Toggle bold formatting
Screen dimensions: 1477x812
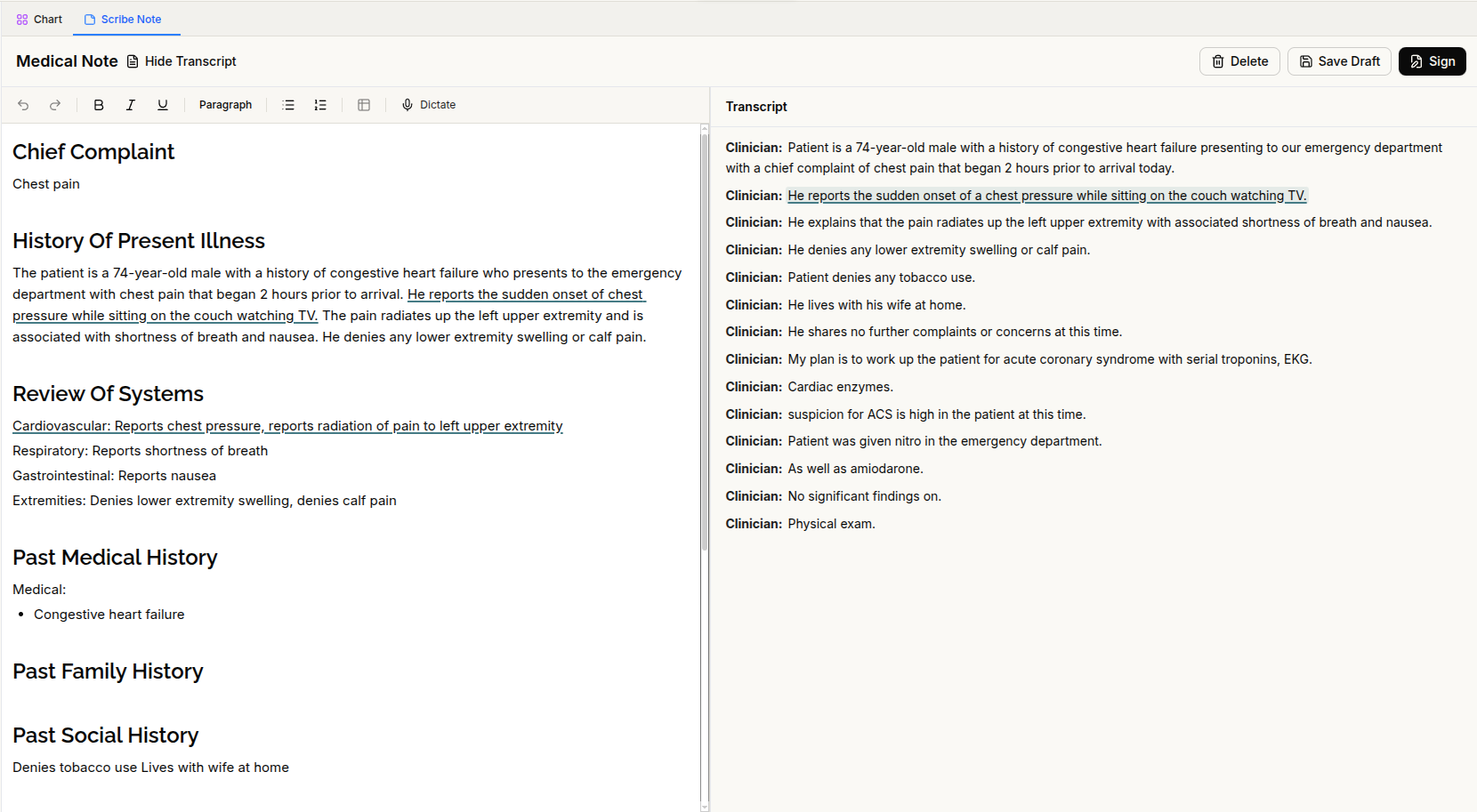coord(99,105)
